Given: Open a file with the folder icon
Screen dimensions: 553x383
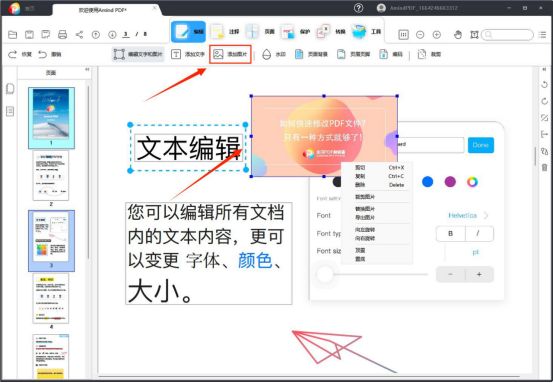Looking at the screenshot, I should pos(13,35).
